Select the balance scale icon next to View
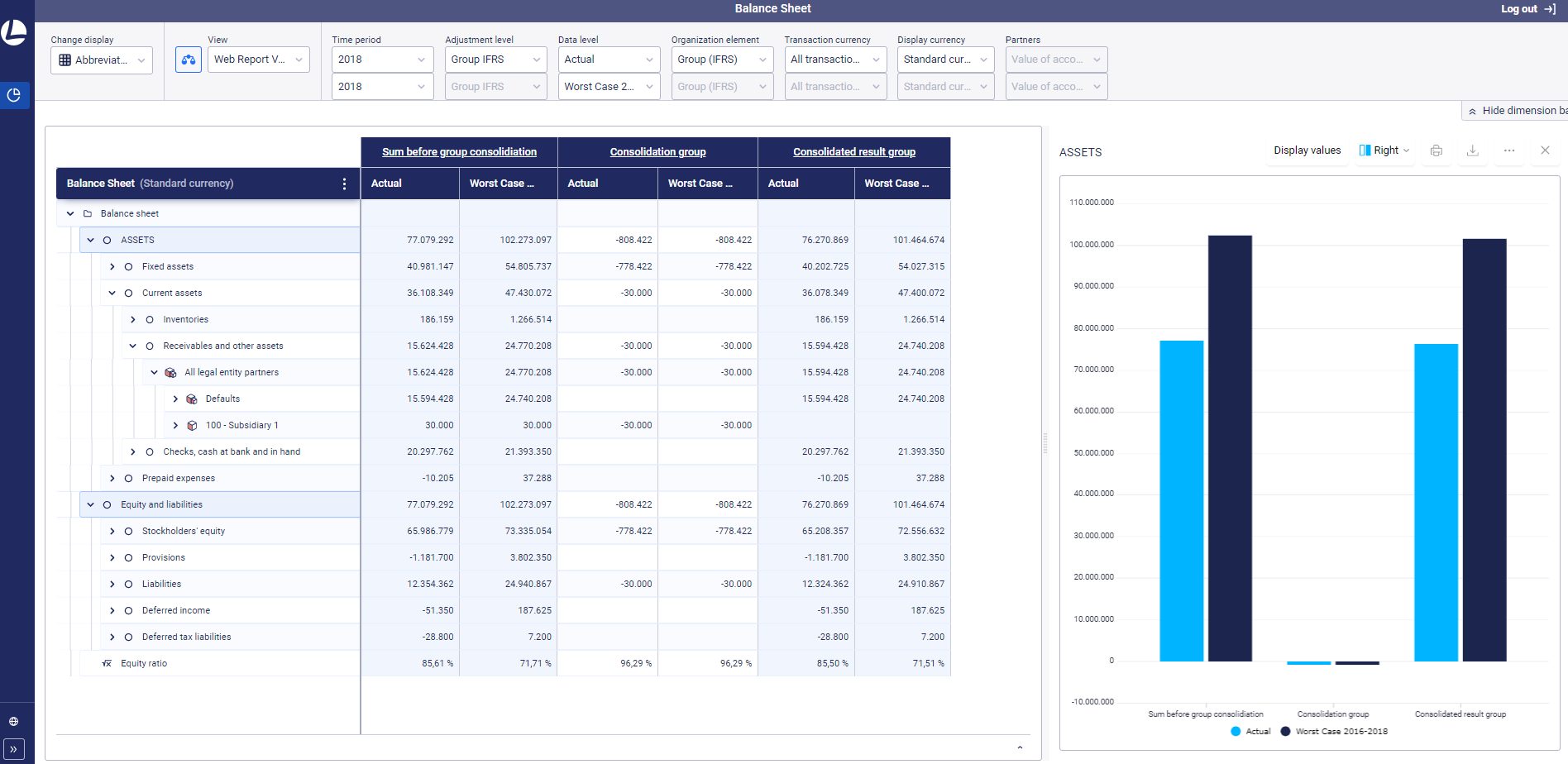The image size is (1568, 764). pos(189,60)
